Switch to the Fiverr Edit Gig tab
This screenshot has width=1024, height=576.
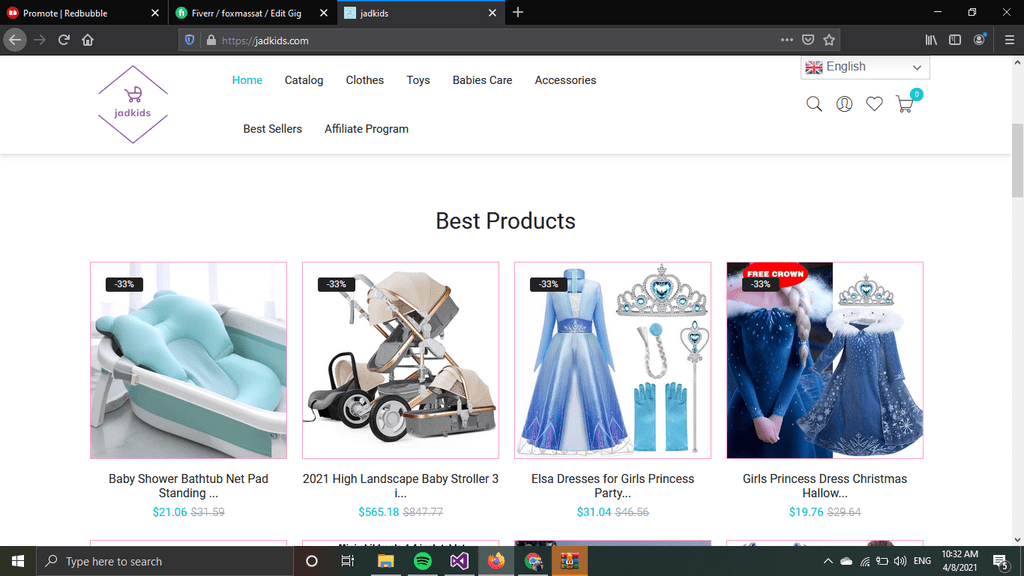pos(253,13)
